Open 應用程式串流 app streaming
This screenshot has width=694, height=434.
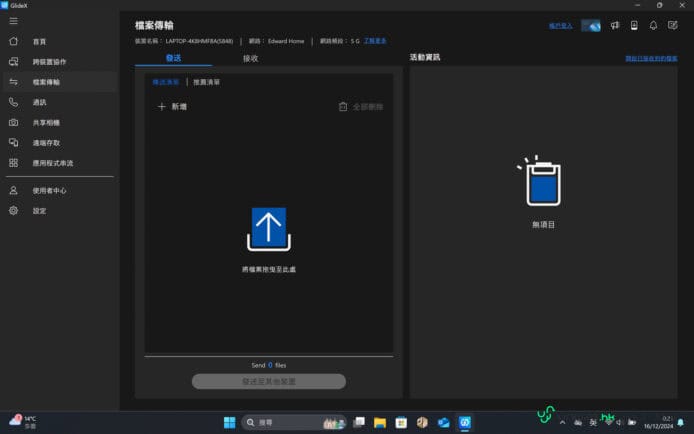tap(52, 163)
